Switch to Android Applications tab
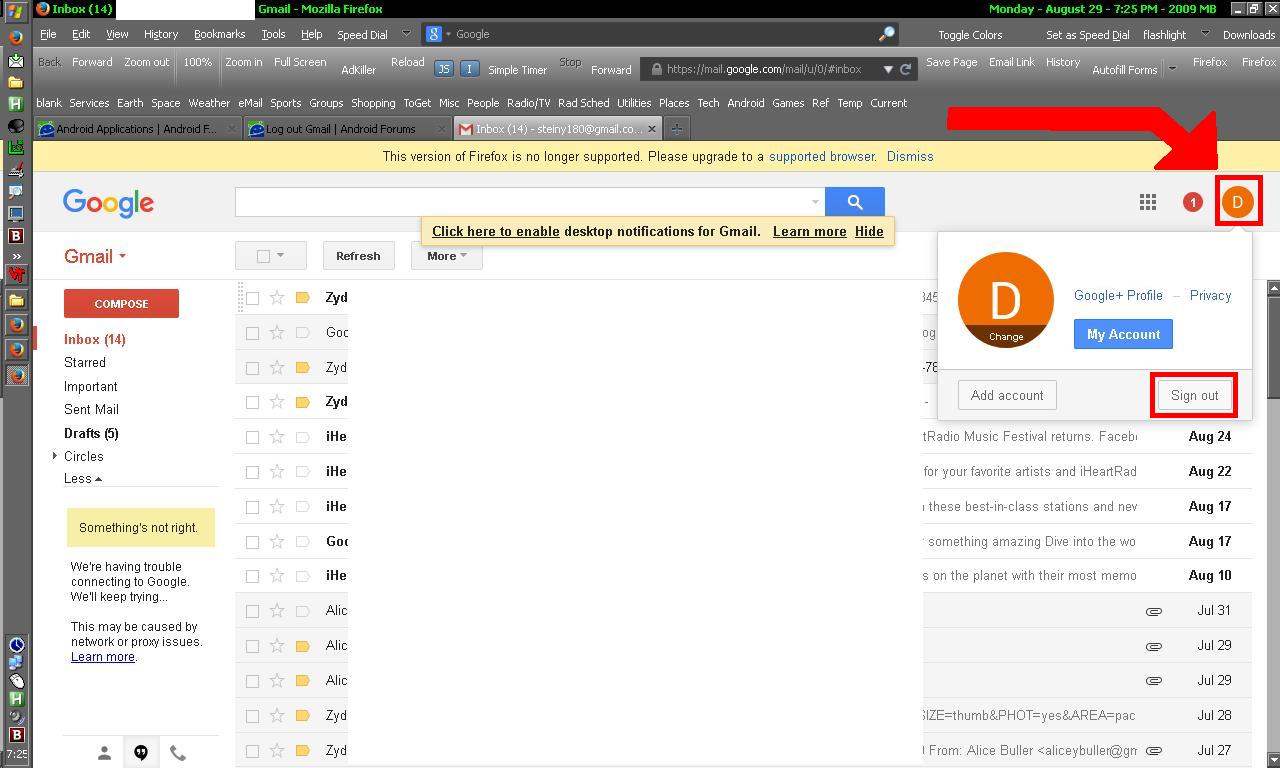 [137, 129]
